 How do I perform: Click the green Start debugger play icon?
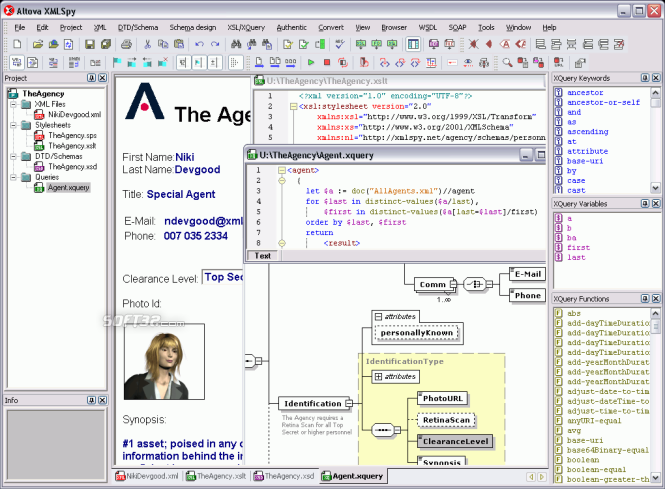point(311,63)
